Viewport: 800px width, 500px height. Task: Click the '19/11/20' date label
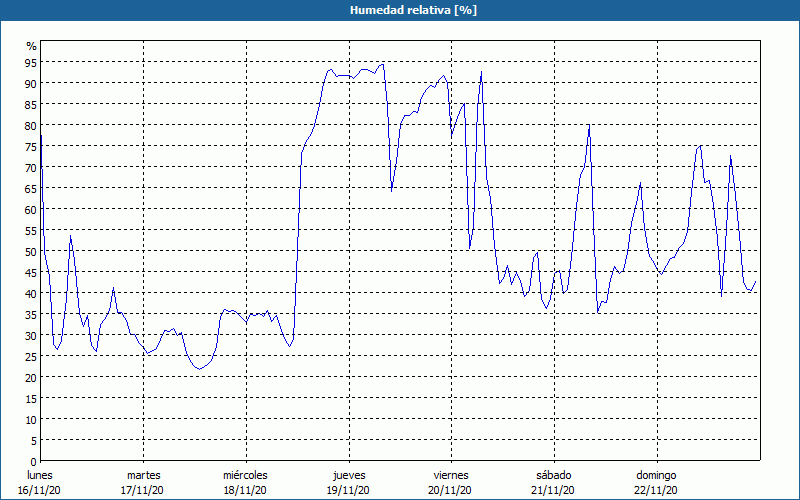348,490
